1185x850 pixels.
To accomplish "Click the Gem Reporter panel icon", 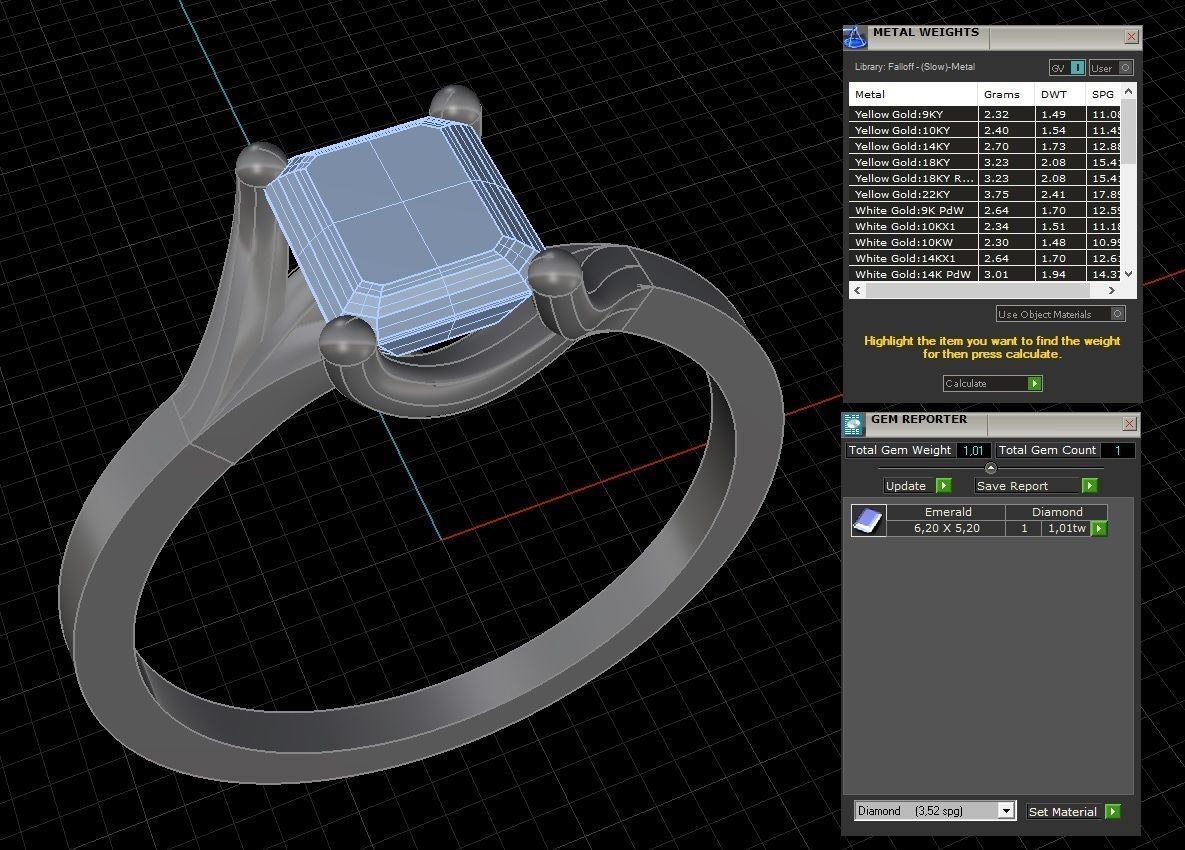I will (853, 425).
